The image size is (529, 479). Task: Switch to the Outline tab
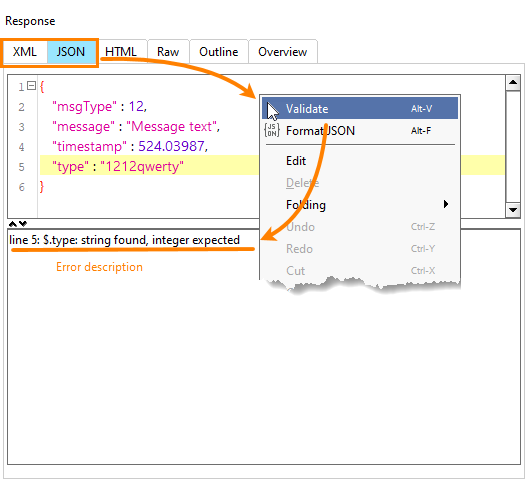pos(219,52)
